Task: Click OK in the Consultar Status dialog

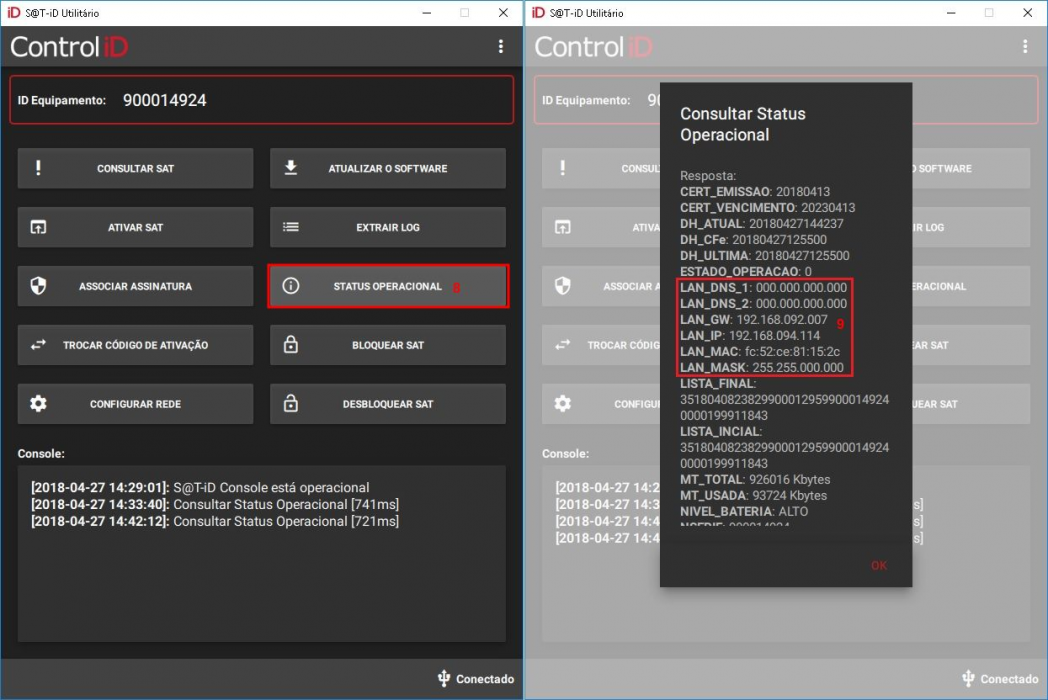Action: (879, 566)
